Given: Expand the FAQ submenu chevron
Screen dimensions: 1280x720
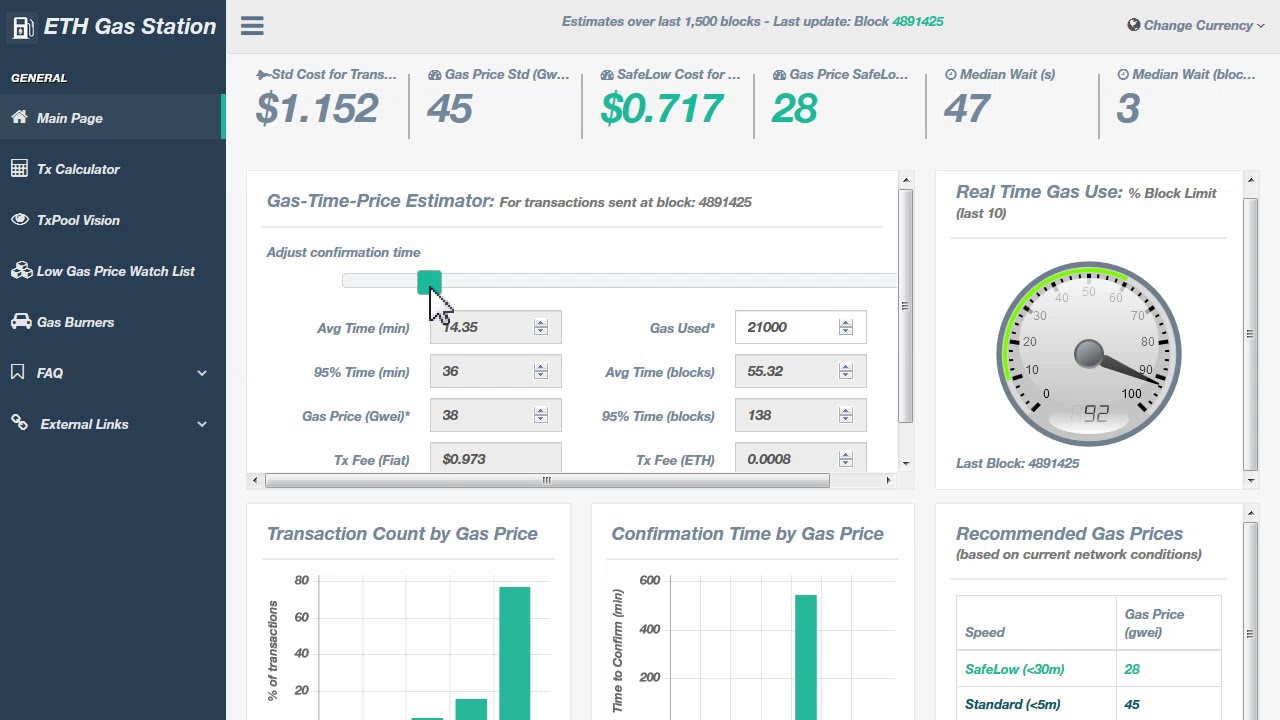Looking at the screenshot, I should (x=202, y=373).
